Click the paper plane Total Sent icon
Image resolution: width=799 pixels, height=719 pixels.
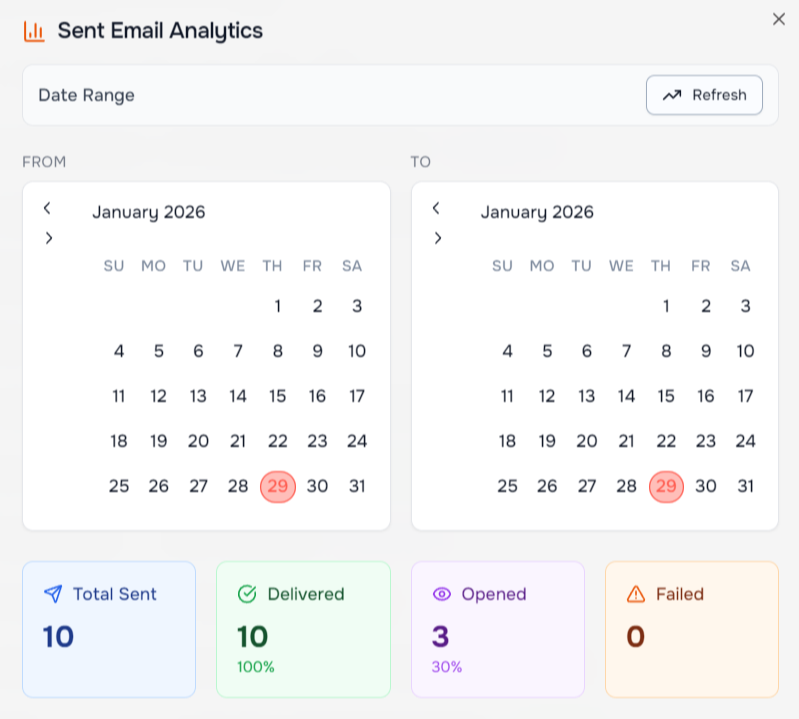pos(53,594)
